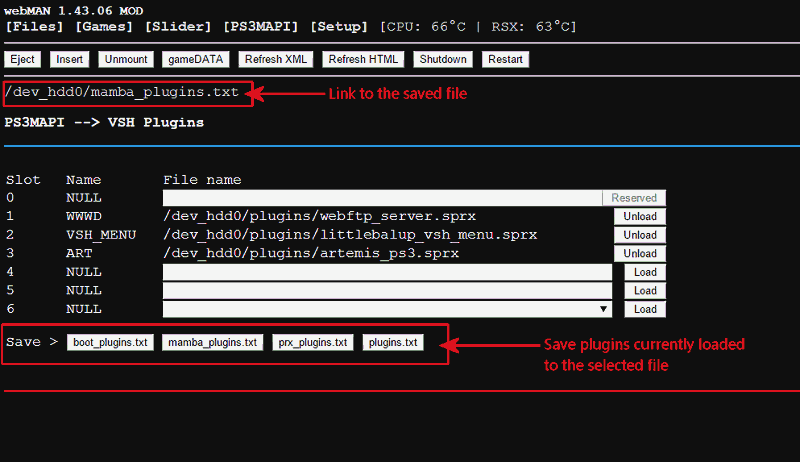Image resolution: width=800 pixels, height=462 pixels.
Task: Click the slot 4 file name field
Action: pyautogui.click(x=387, y=272)
